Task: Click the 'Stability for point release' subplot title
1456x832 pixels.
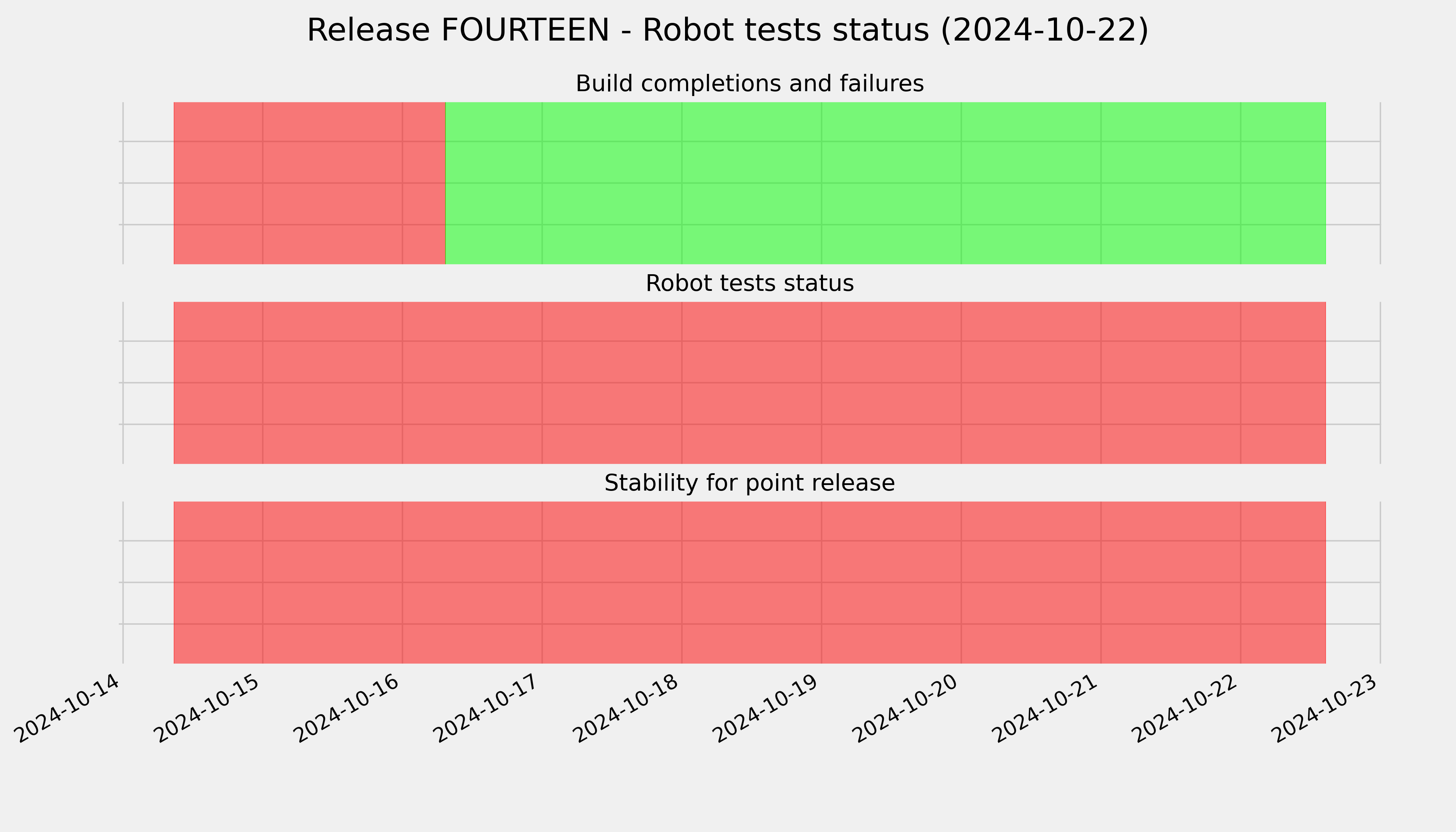Action: coord(749,484)
